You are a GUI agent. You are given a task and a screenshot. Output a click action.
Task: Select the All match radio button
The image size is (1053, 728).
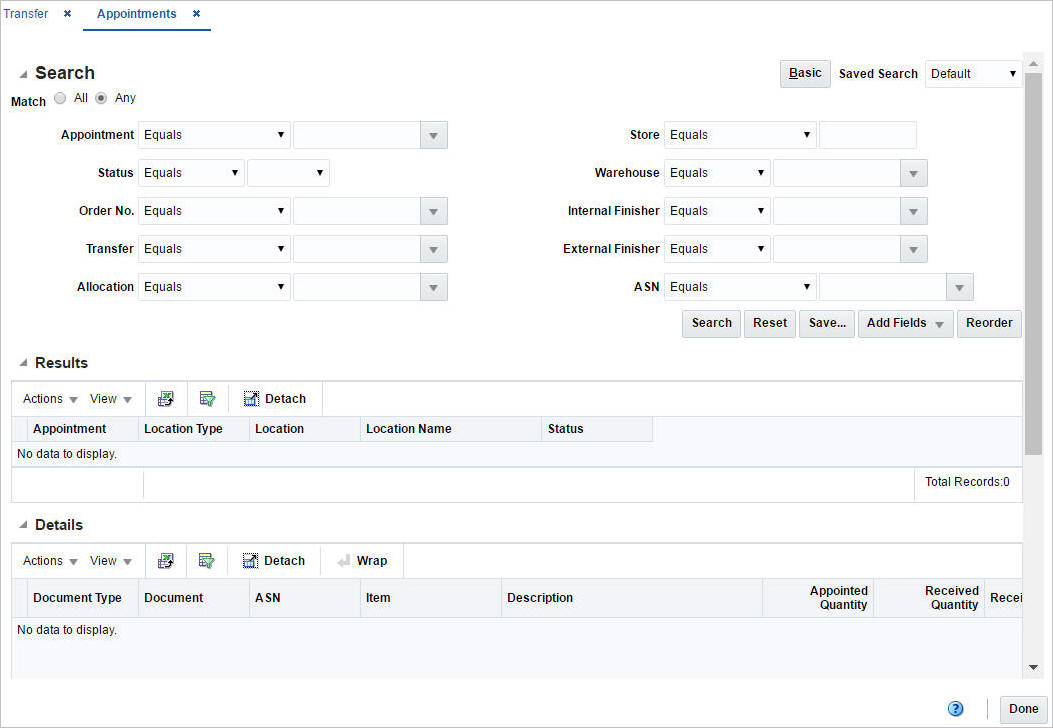[x=60, y=97]
